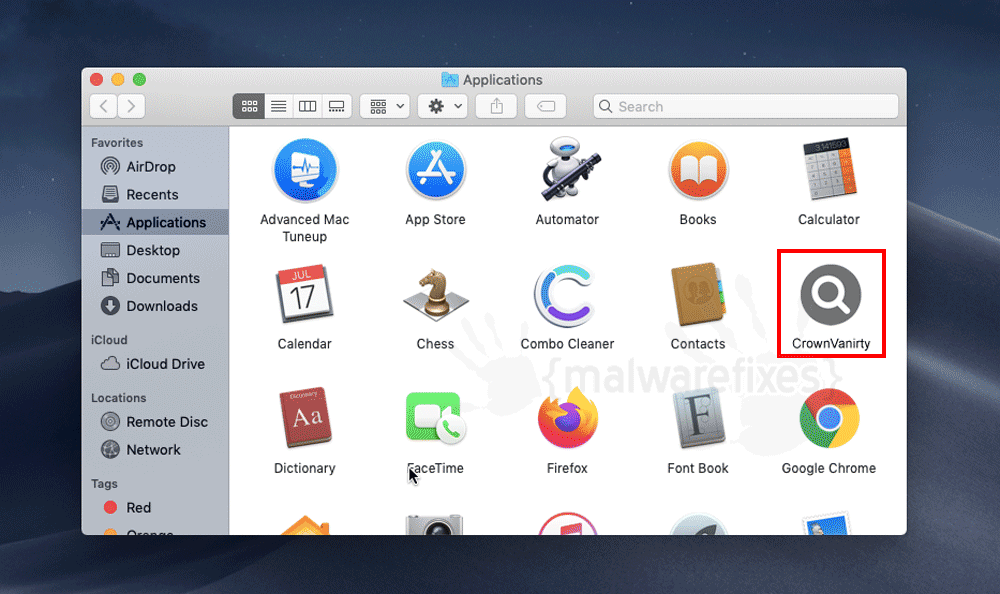
Task: Select the App Store application icon
Action: pyautogui.click(x=436, y=170)
